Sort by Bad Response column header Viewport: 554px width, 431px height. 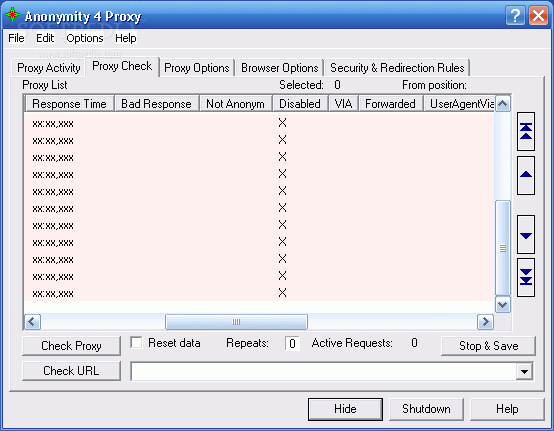tap(157, 104)
